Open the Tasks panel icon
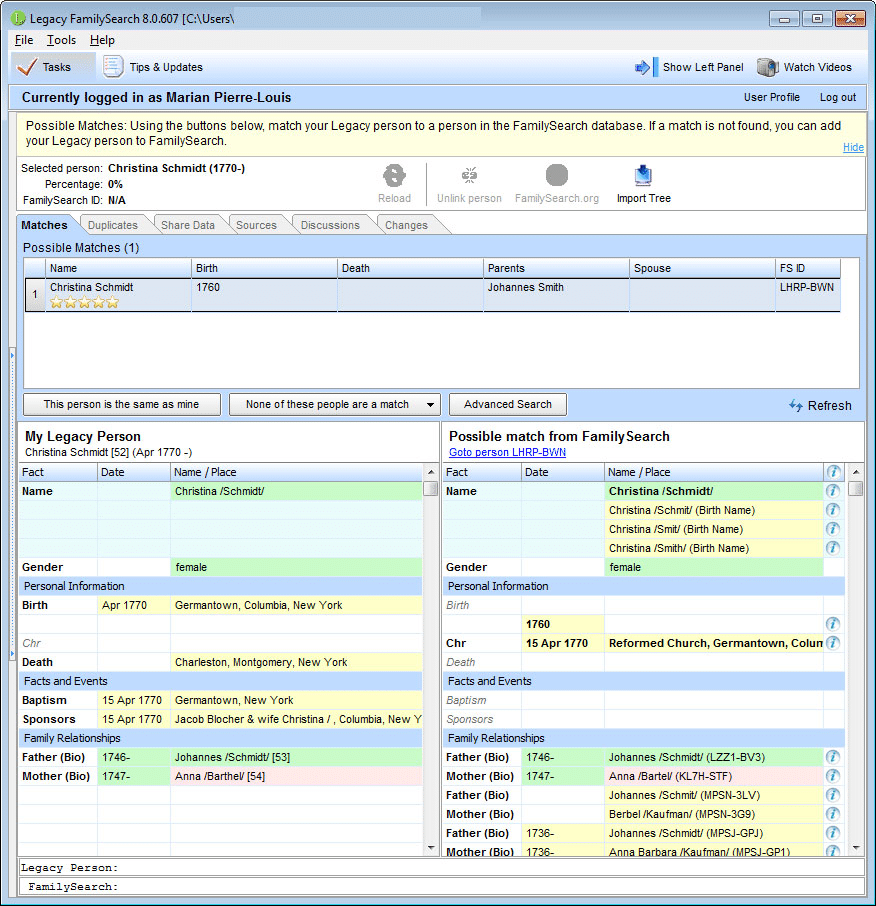This screenshot has width=876, height=906. click(x=27, y=67)
